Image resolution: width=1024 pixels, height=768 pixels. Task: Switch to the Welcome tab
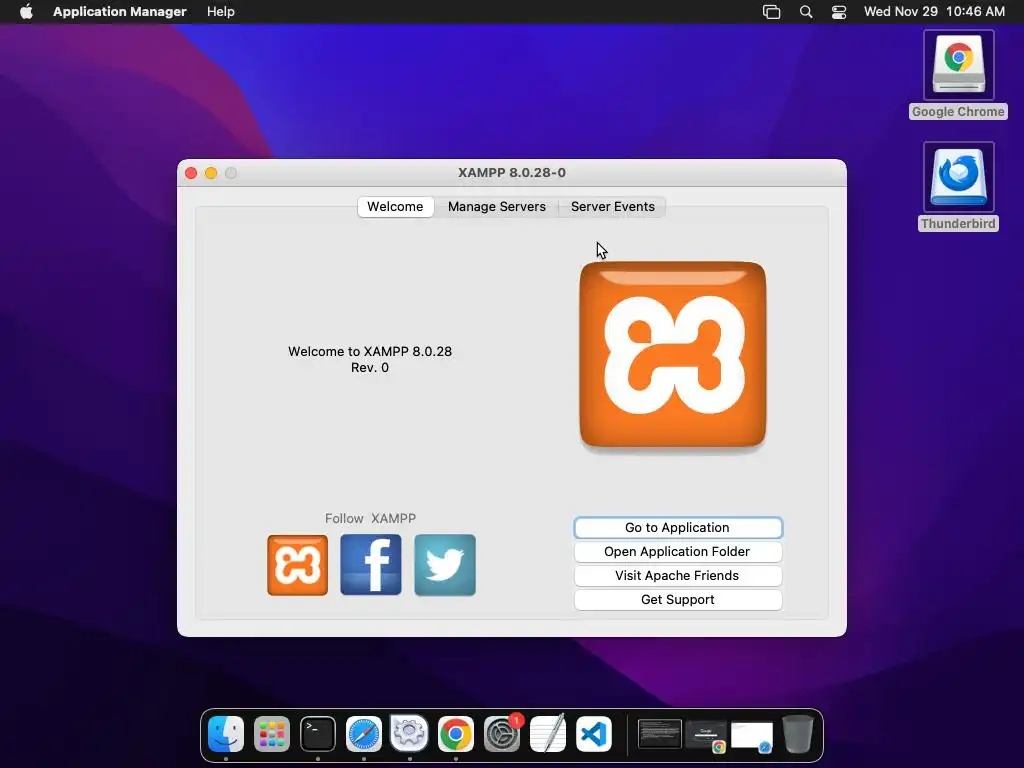tap(395, 207)
